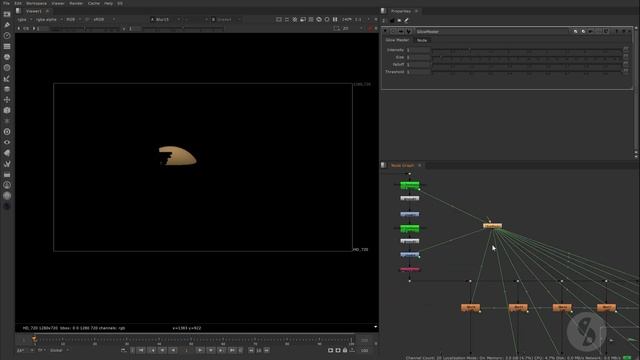Open Properties pane content menu icon

click(x=383, y=11)
